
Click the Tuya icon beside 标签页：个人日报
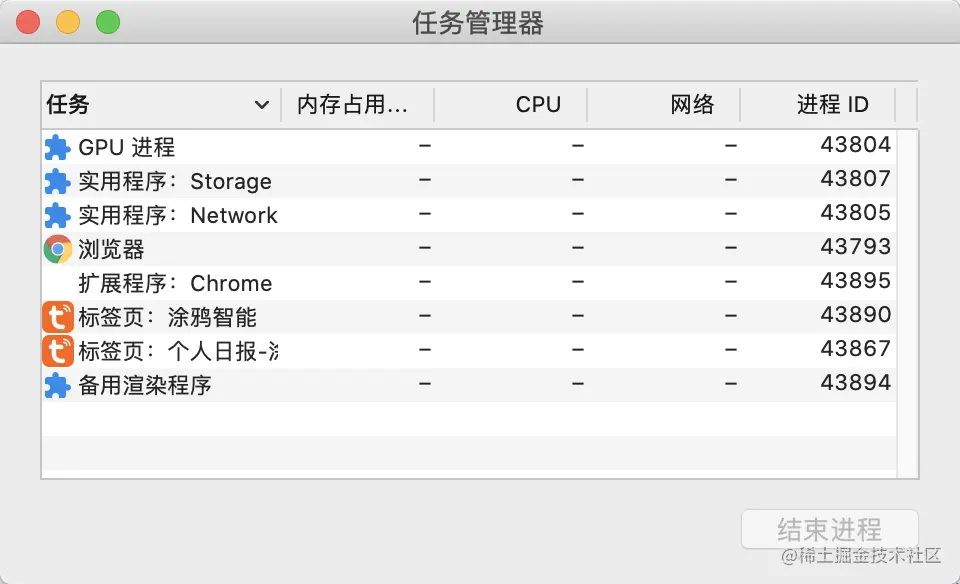59,350
